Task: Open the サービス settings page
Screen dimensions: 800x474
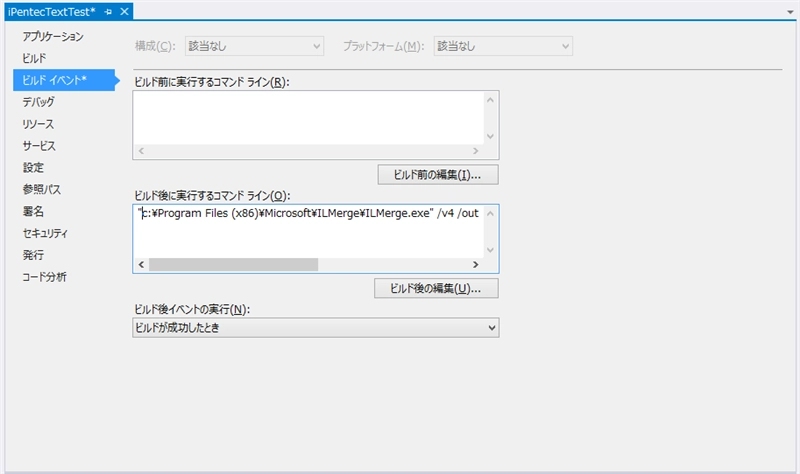Action: pos(39,146)
